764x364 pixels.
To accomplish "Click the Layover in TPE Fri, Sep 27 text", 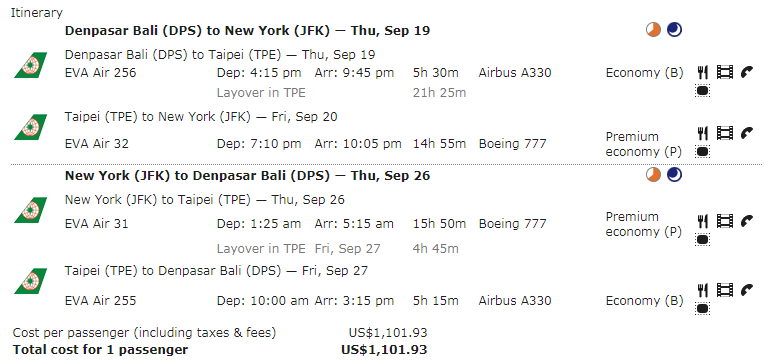I will tap(298, 249).
